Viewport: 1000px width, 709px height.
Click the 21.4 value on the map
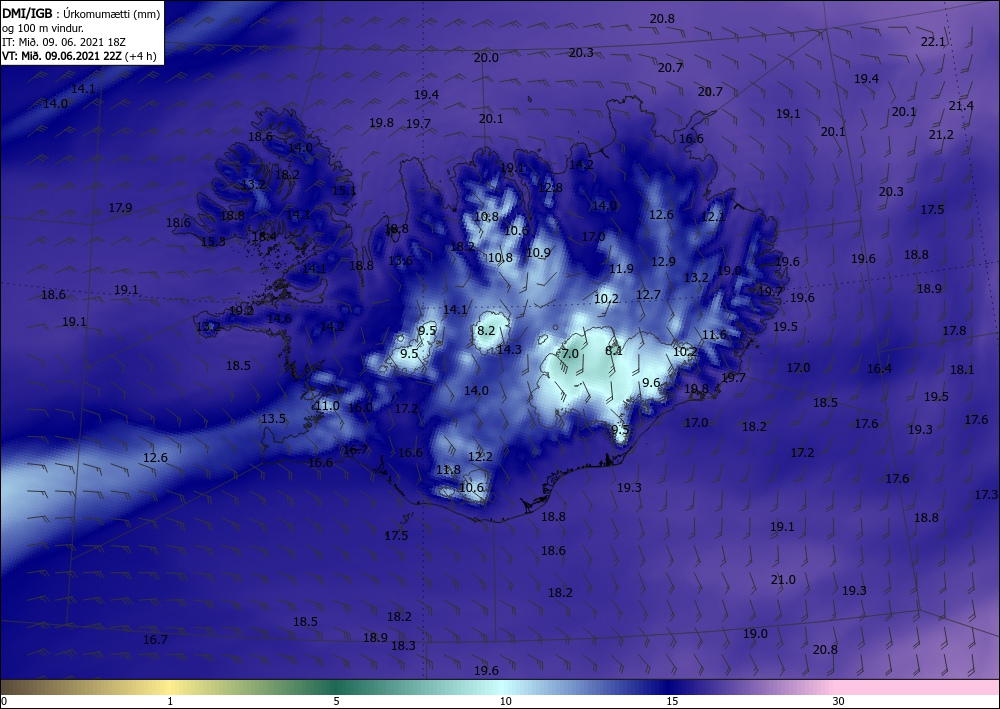[961, 106]
